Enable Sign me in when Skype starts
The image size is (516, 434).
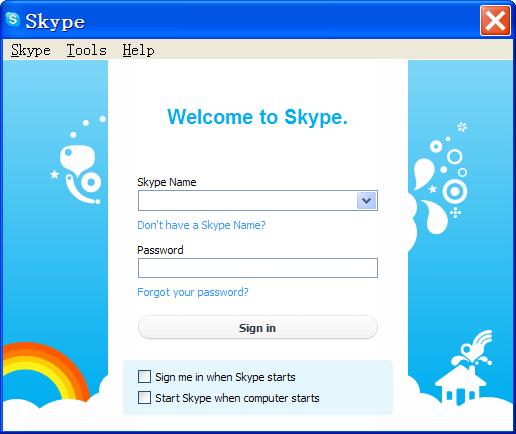tap(144, 377)
